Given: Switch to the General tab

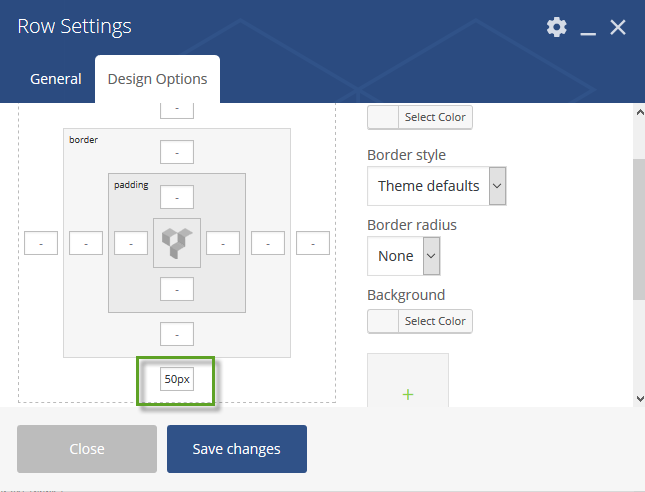Looking at the screenshot, I should coord(56,79).
